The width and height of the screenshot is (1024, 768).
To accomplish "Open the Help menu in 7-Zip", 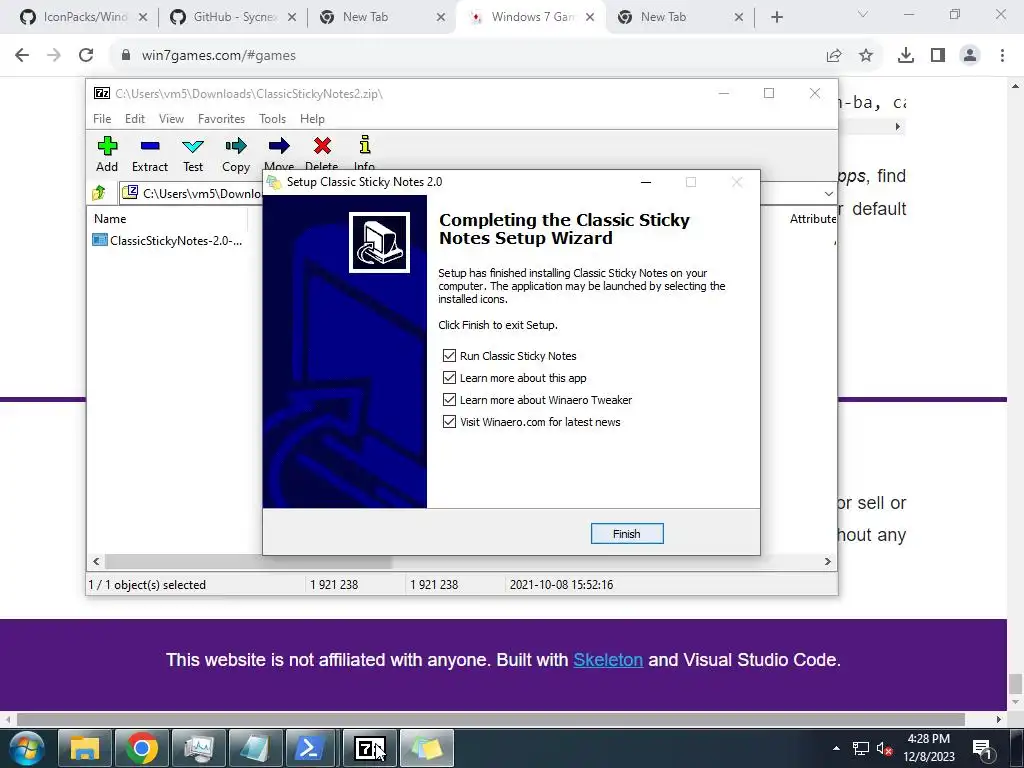I will (312, 119).
